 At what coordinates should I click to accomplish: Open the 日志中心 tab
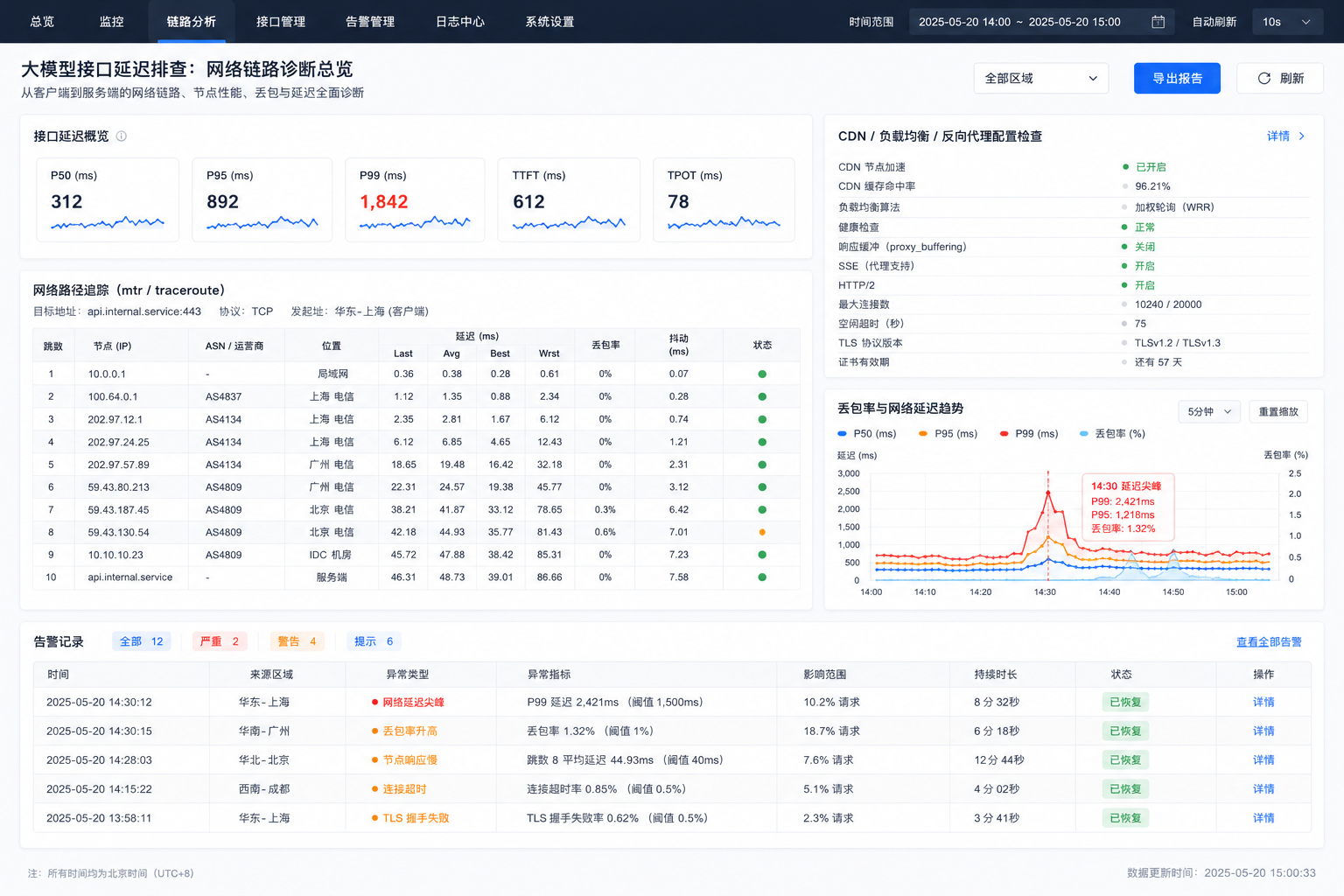[460, 22]
